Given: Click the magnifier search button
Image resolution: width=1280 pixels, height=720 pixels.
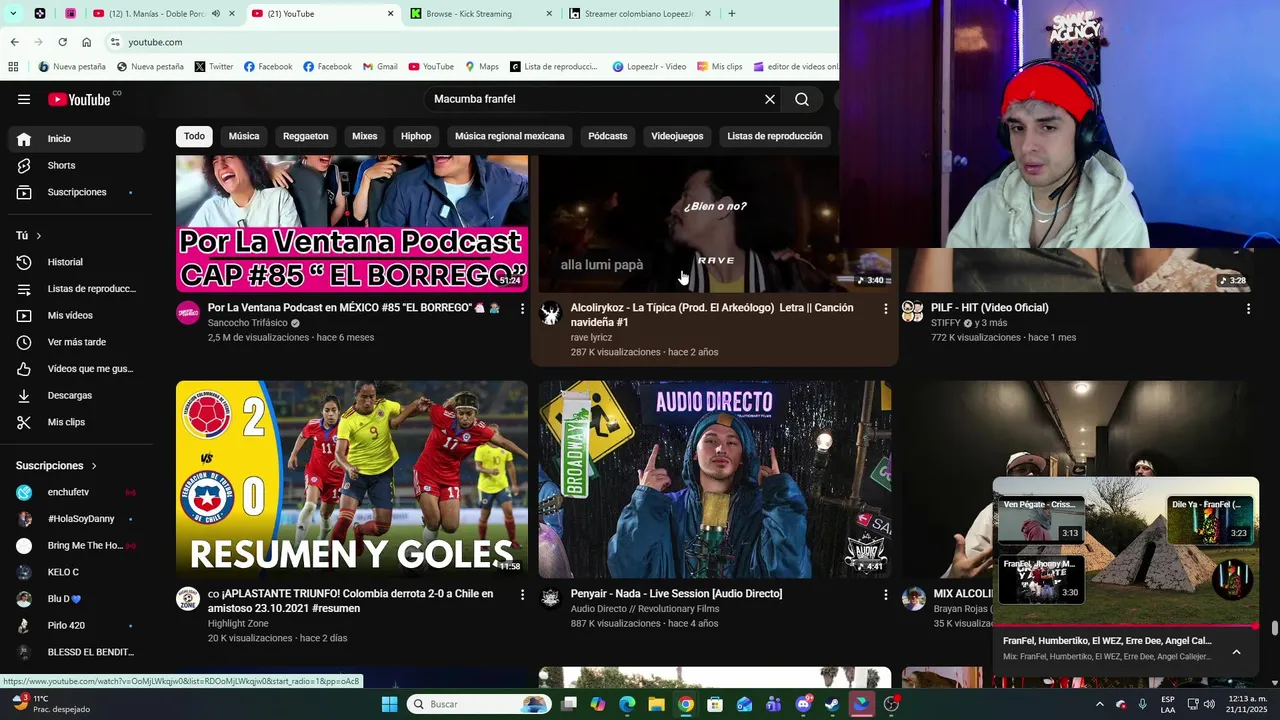Looking at the screenshot, I should (x=802, y=99).
